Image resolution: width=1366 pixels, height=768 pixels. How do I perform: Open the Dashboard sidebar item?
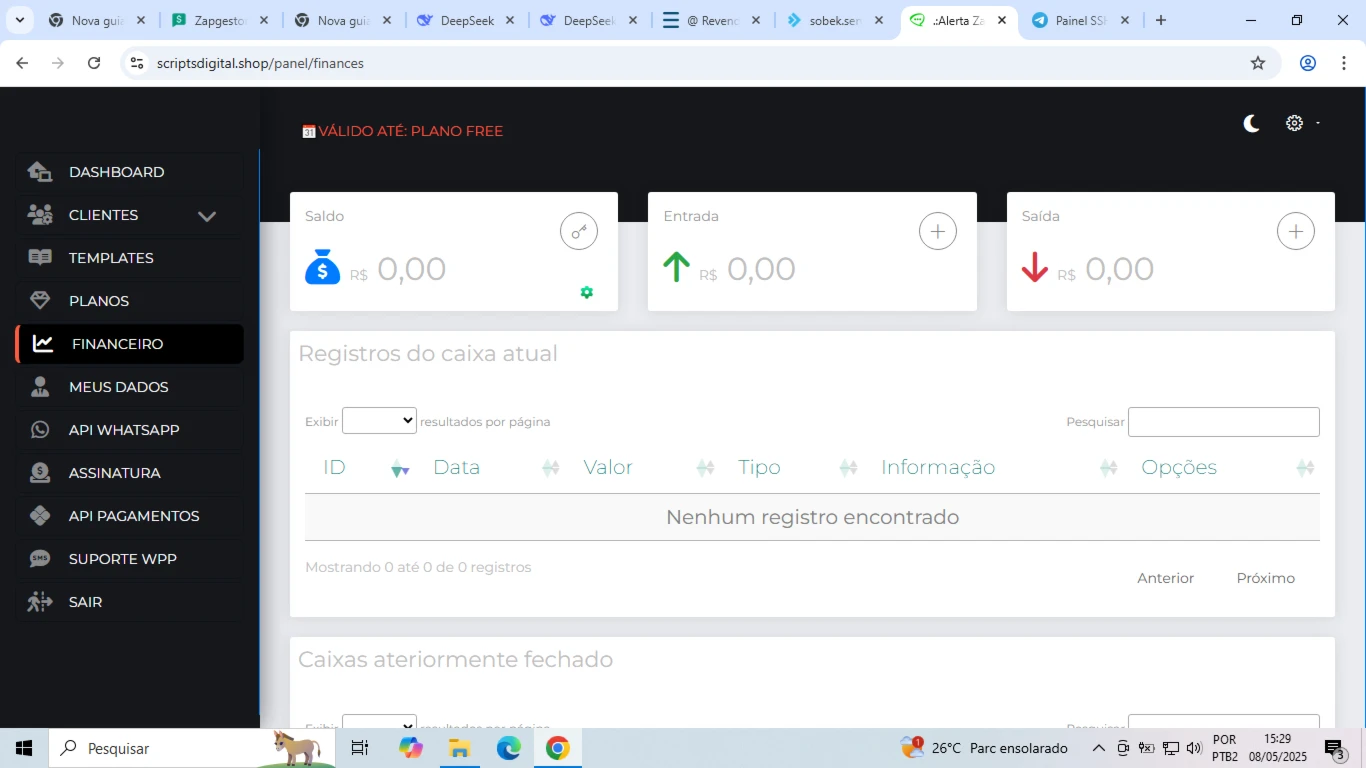(130, 172)
